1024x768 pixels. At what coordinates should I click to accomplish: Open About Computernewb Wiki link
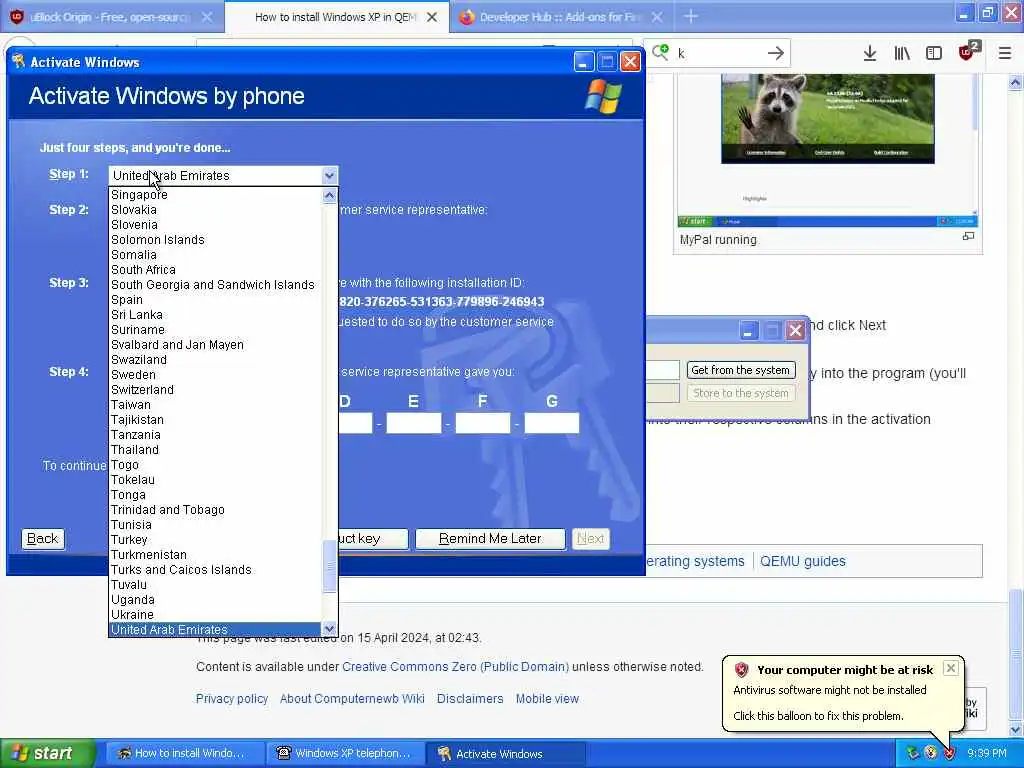point(352,699)
